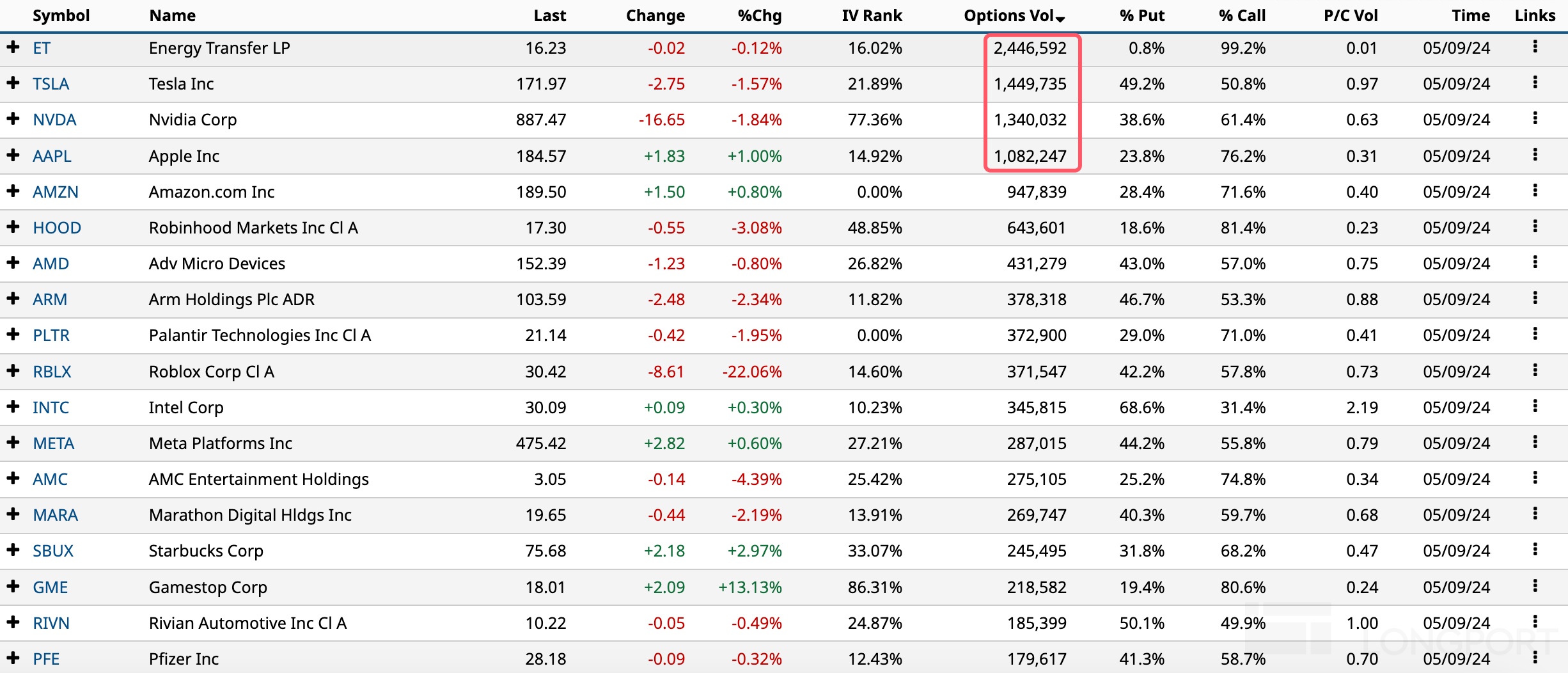
Task: Expand the HOOD row using plus sign
Action: [13, 227]
